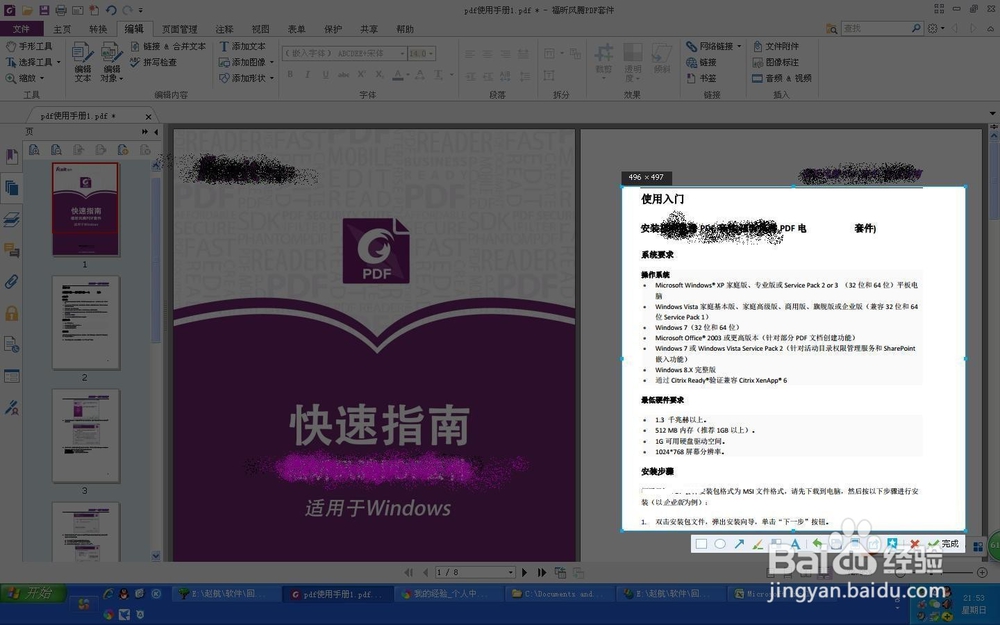1000x625 pixels.
Task: Switch to the 保护 ribbon tab
Action: [333, 29]
